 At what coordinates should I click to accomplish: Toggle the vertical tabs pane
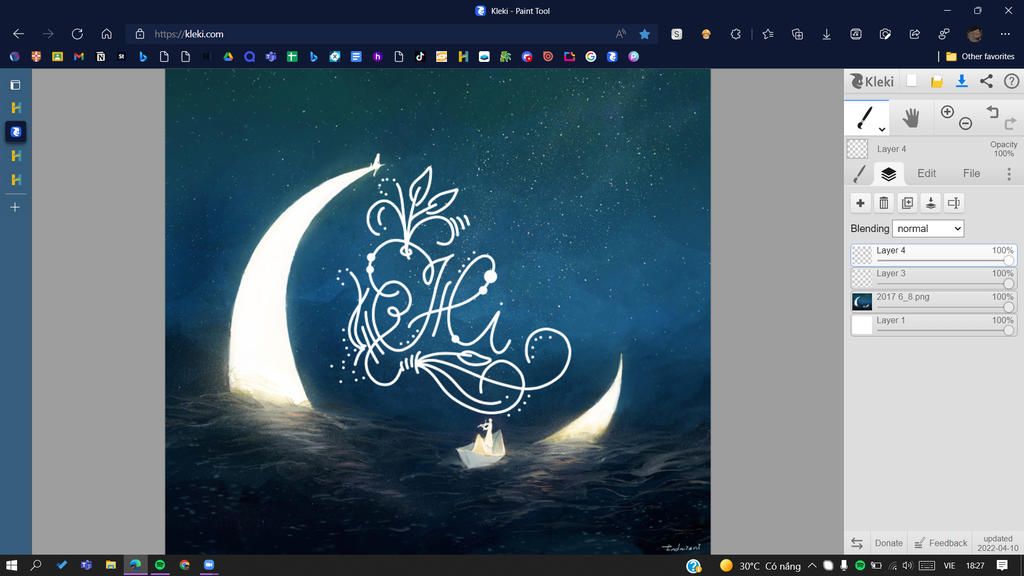(15, 85)
